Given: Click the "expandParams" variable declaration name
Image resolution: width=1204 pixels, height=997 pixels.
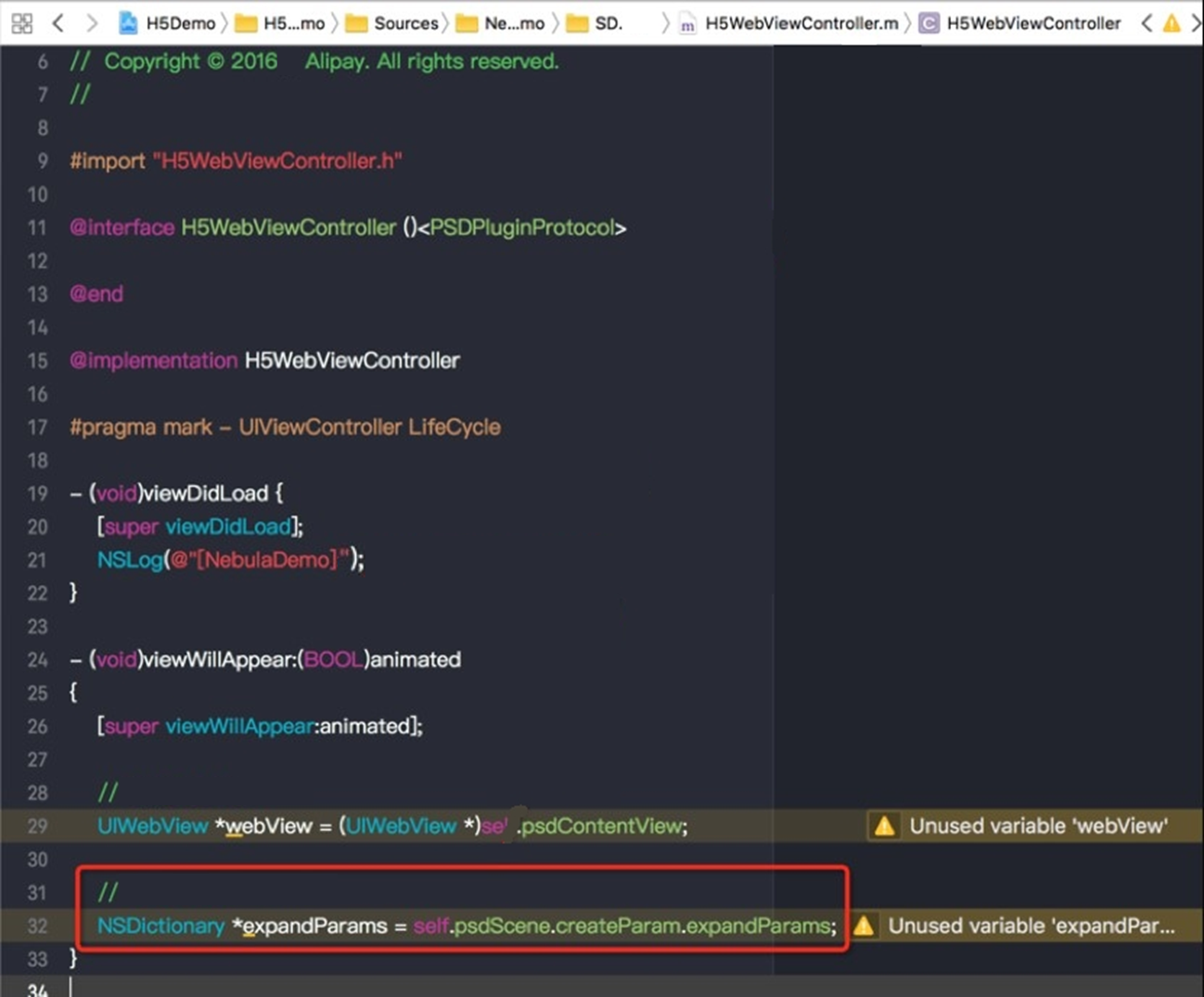Looking at the screenshot, I should (314, 926).
